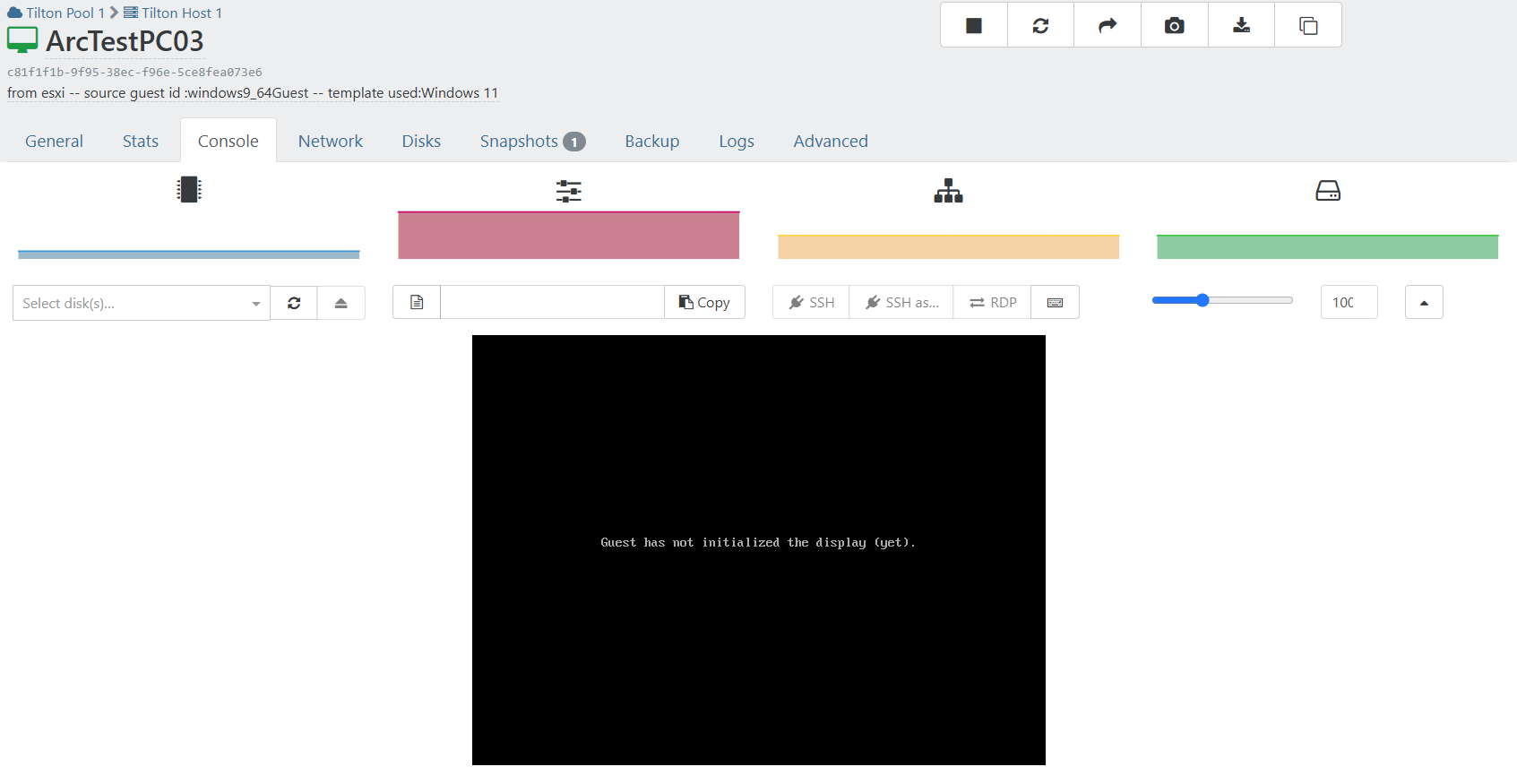Click the clipboard document icon
1517x784 pixels.
(417, 303)
